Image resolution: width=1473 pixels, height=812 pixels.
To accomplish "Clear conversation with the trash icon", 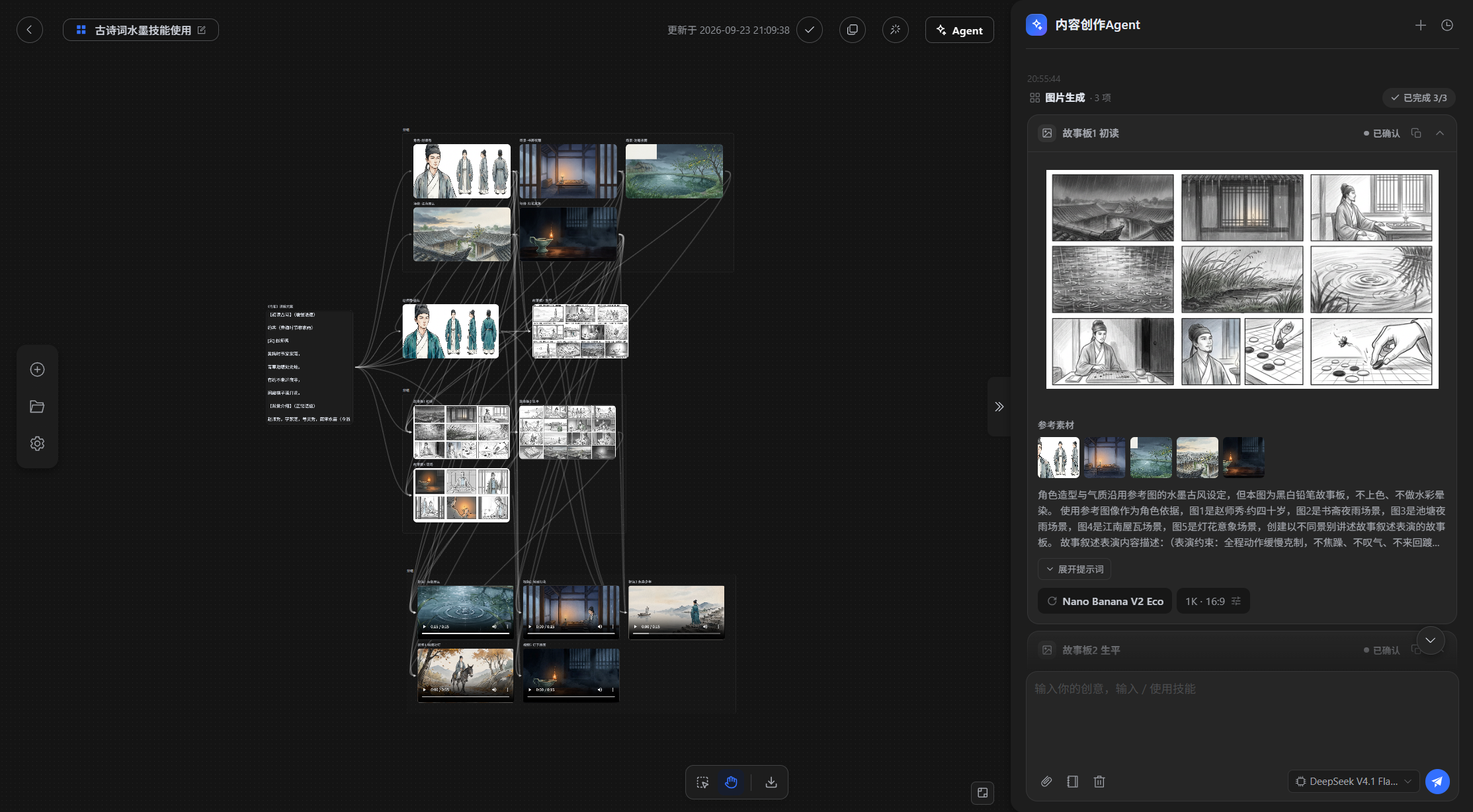I will 1099,782.
